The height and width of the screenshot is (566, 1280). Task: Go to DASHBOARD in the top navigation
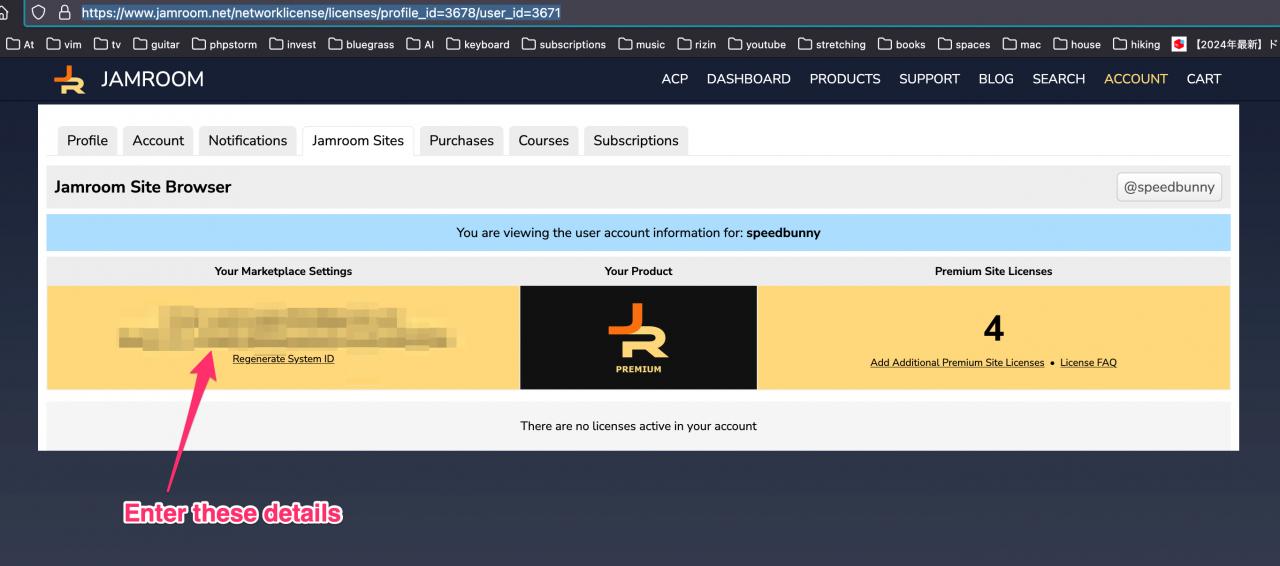point(749,79)
